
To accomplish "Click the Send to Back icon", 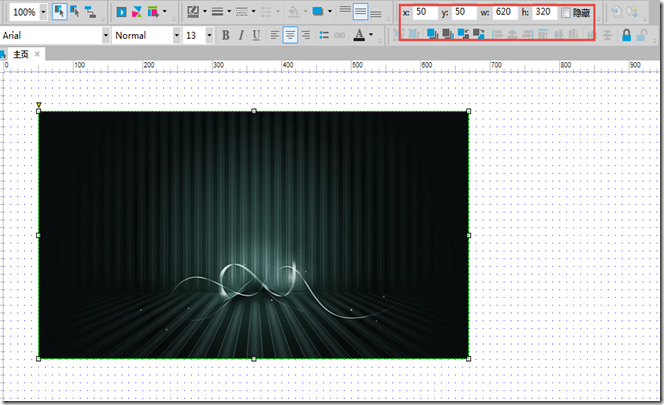I will (x=448, y=33).
